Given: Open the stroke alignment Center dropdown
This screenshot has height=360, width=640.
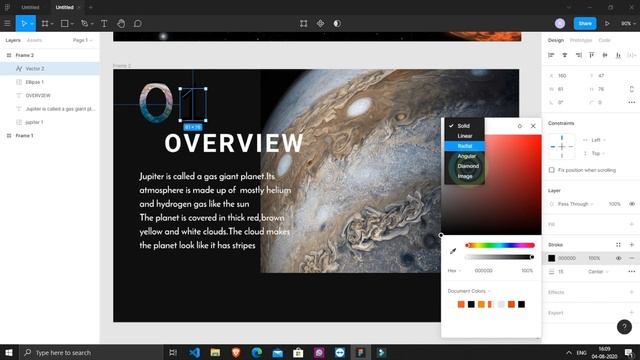Looking at the screenshot, I should 598,271.
